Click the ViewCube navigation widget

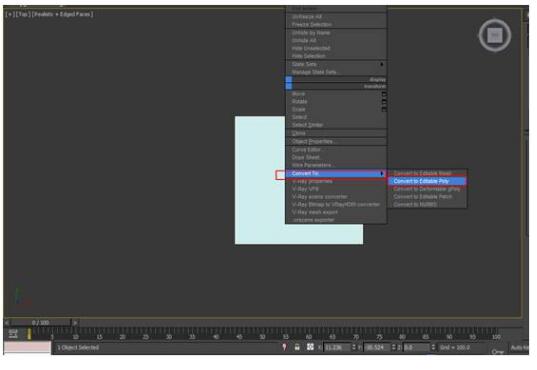pos(495,35)
